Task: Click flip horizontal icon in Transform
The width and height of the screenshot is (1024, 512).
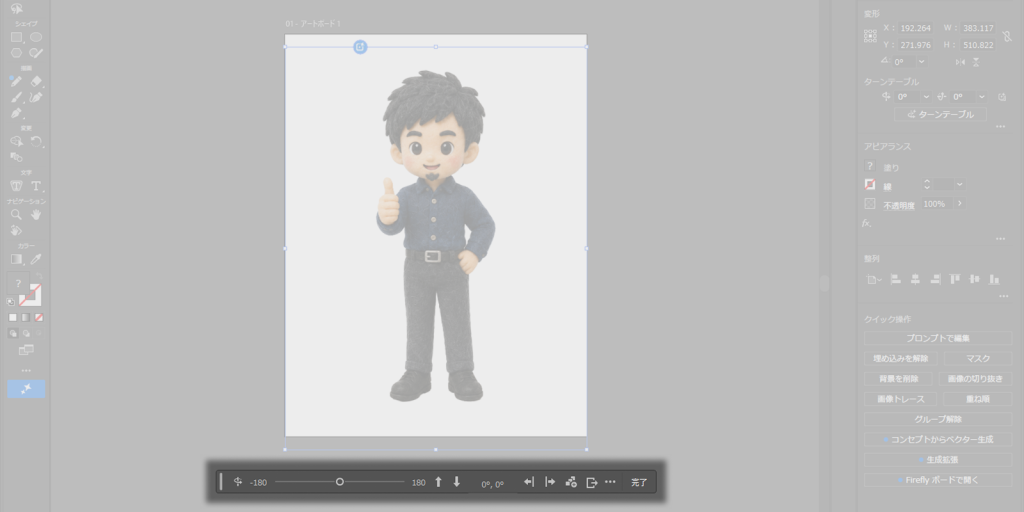Action: click(960, 62)
